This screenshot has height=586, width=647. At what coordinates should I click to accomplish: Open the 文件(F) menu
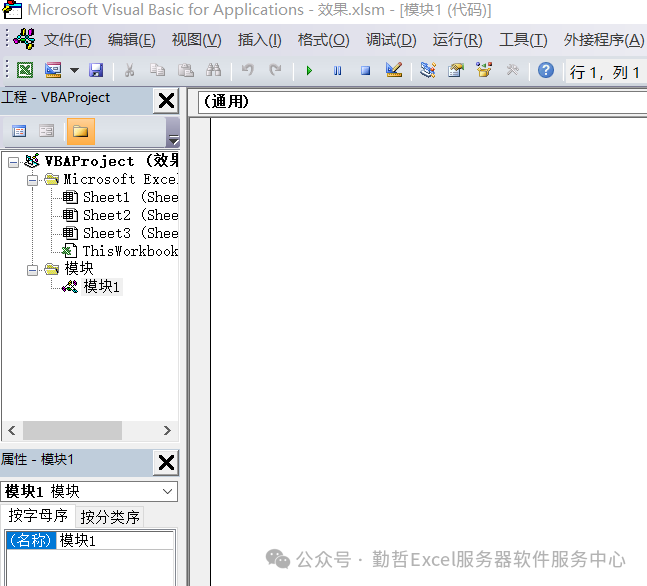(x=68, y=40)
